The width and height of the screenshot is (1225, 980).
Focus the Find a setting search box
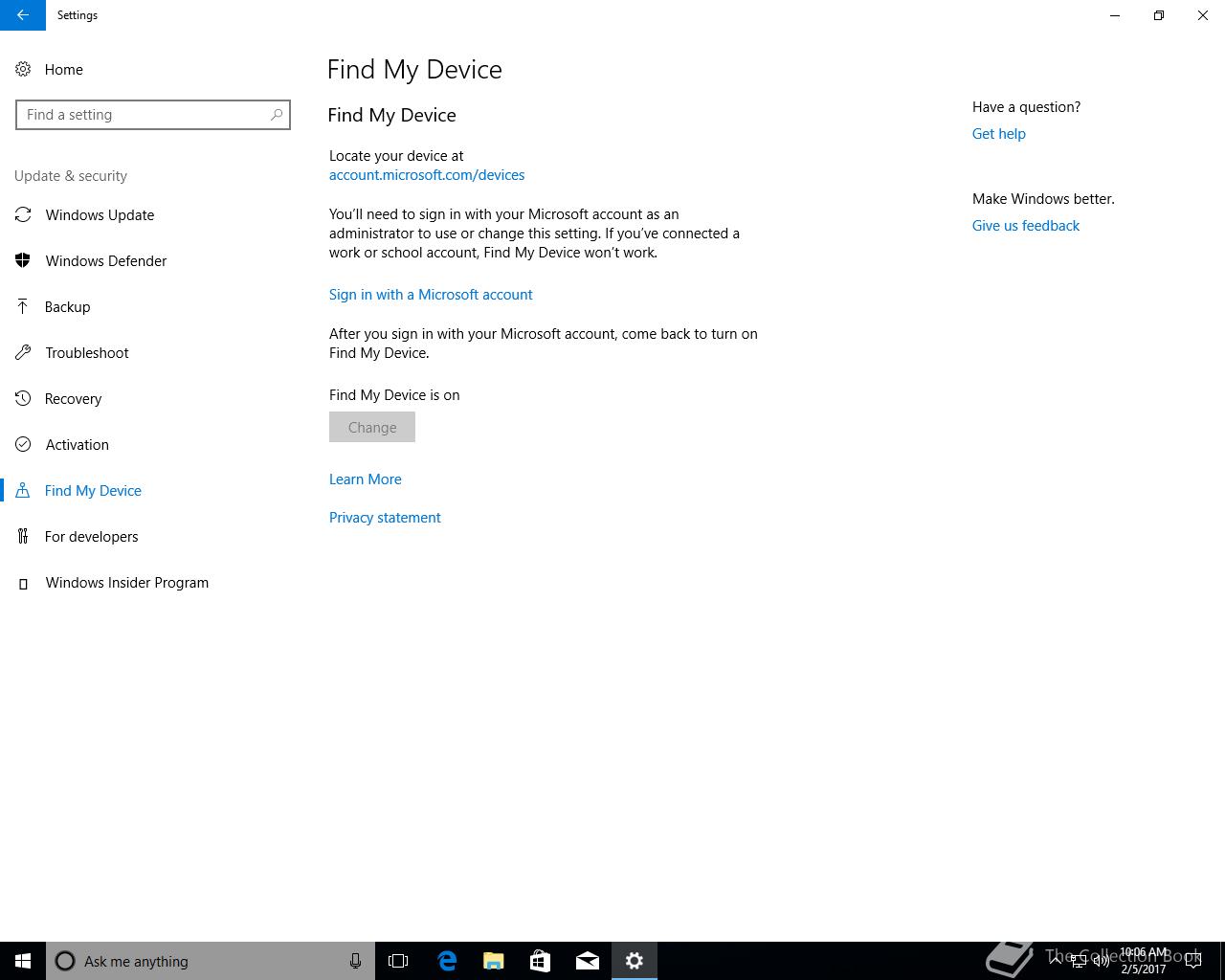pyautogui.click(x=153, y=115)
